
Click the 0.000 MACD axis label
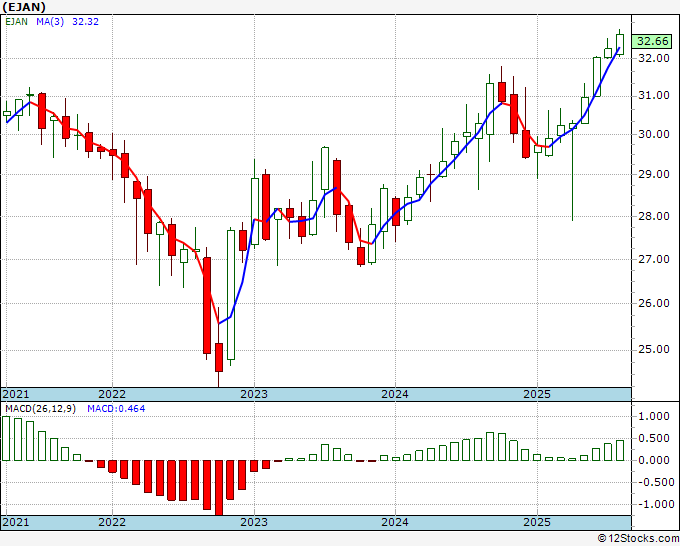click(x=654, y=460)
